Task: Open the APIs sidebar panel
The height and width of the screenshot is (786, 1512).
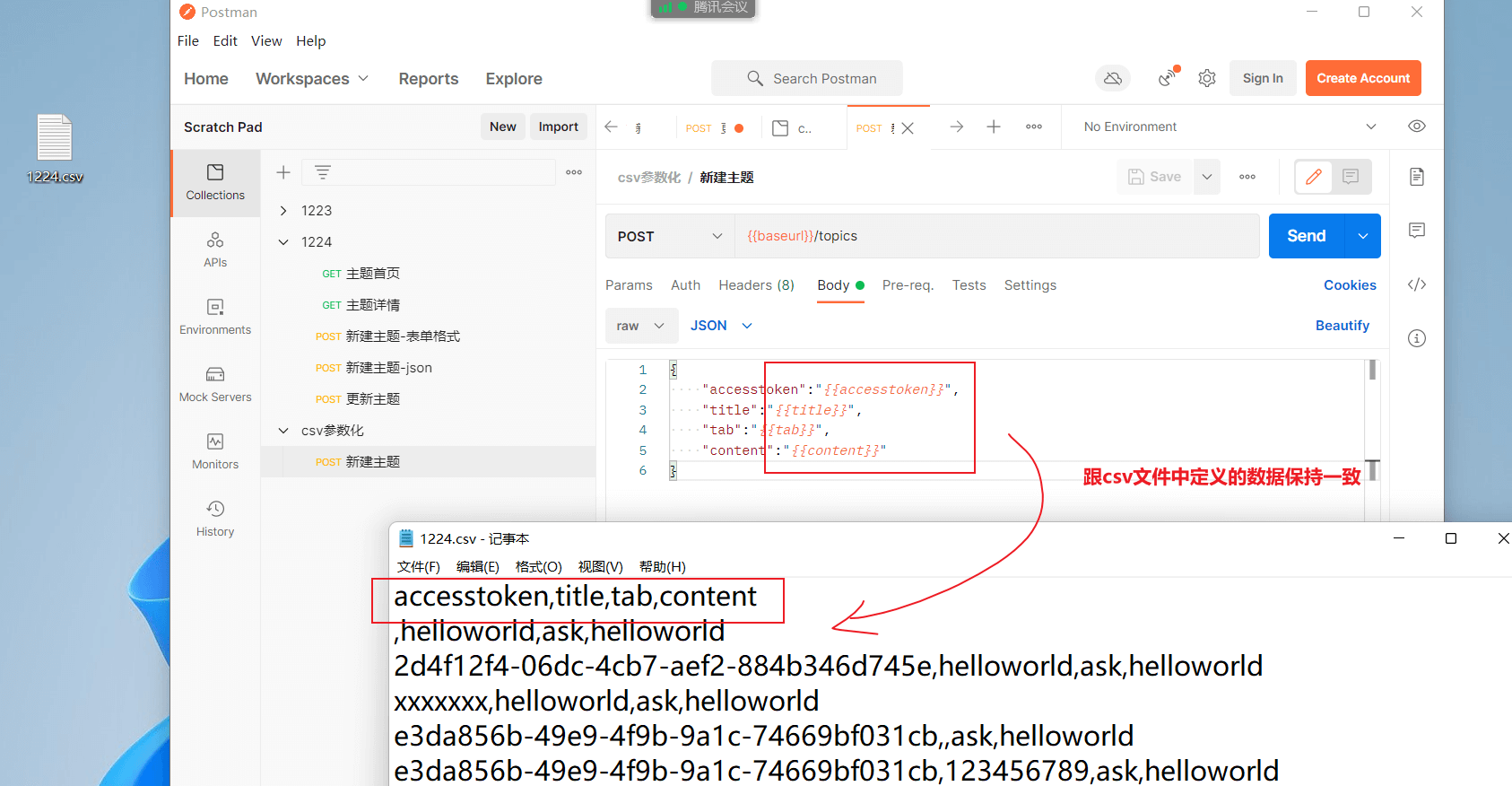Action: 215,250
